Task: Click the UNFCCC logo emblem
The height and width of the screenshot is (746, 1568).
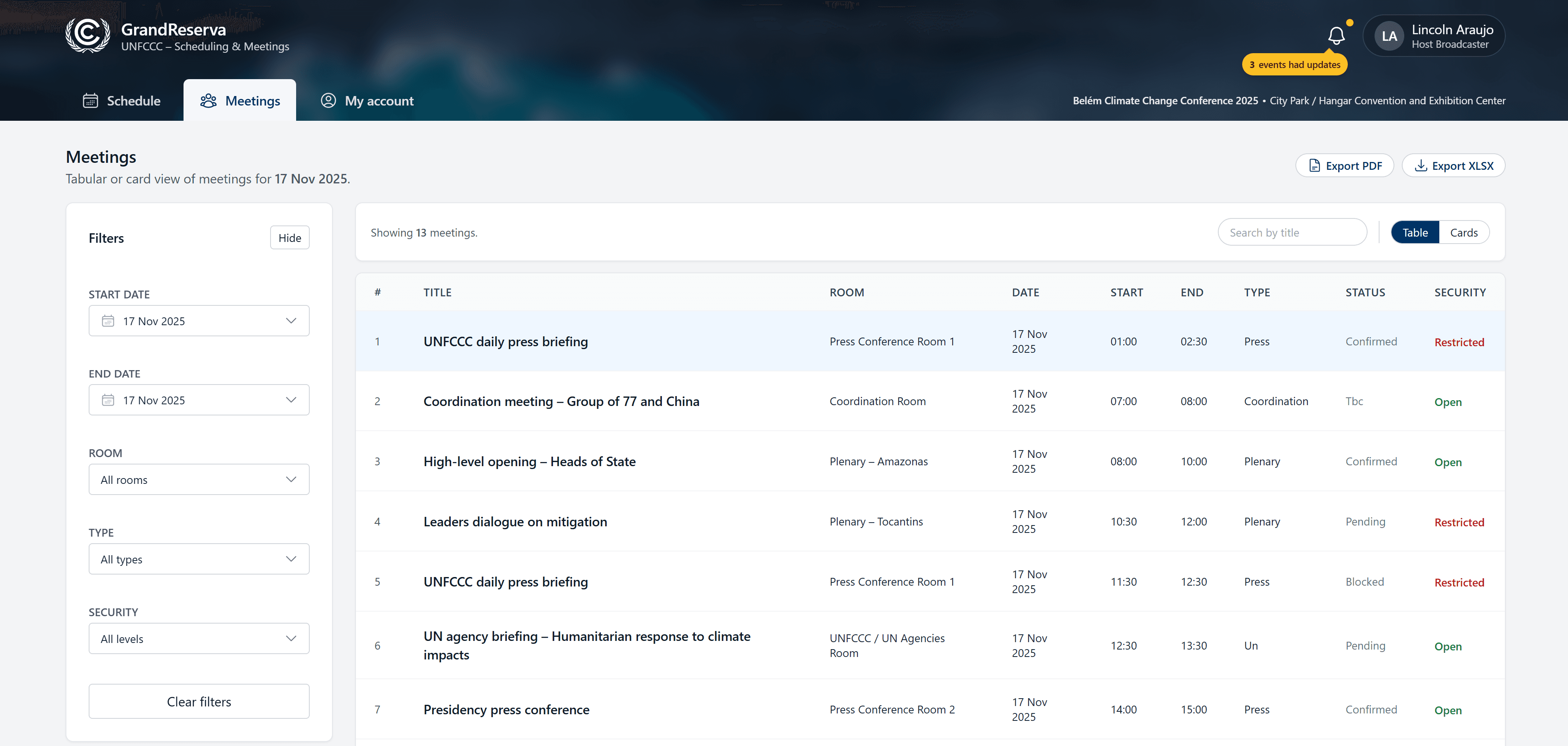Action: (x=88, y=35)
